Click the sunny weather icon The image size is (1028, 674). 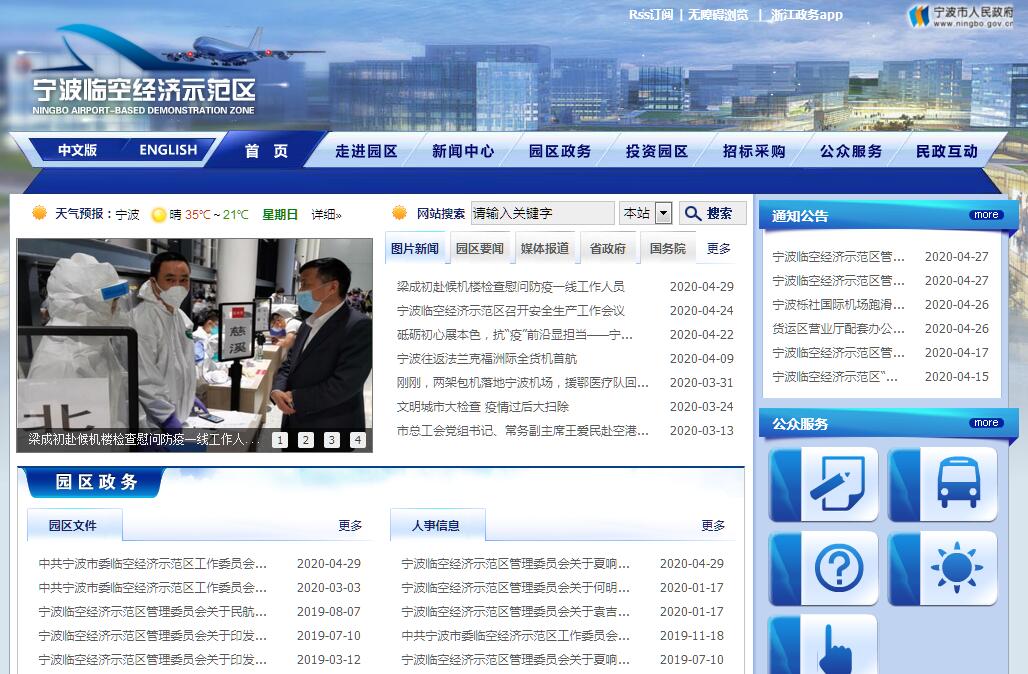(159, 214)
